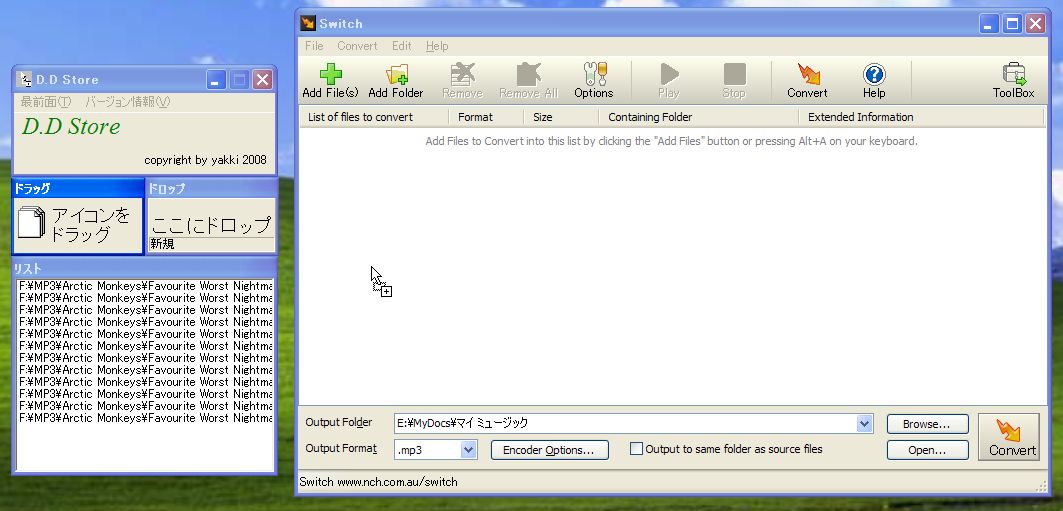1063x511 pixels.
Task: Select the first file path in the D.D Store list
Action: tap(145, 286)
